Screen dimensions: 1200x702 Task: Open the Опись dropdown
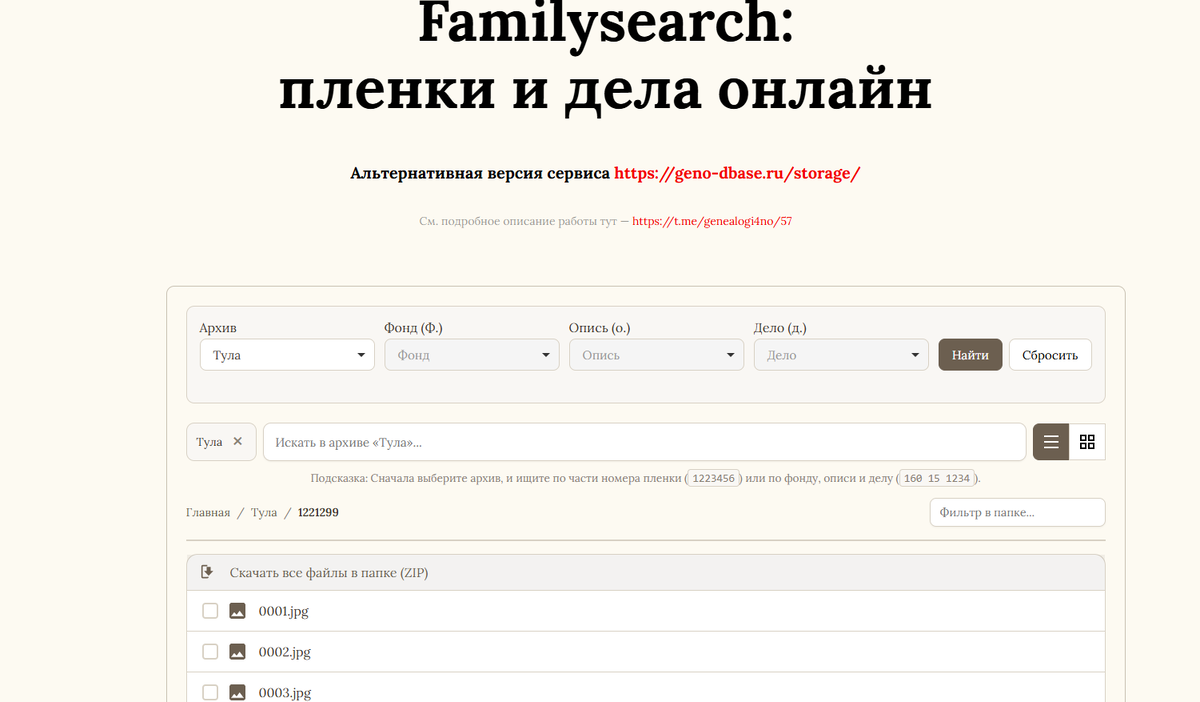coord(656,354)
